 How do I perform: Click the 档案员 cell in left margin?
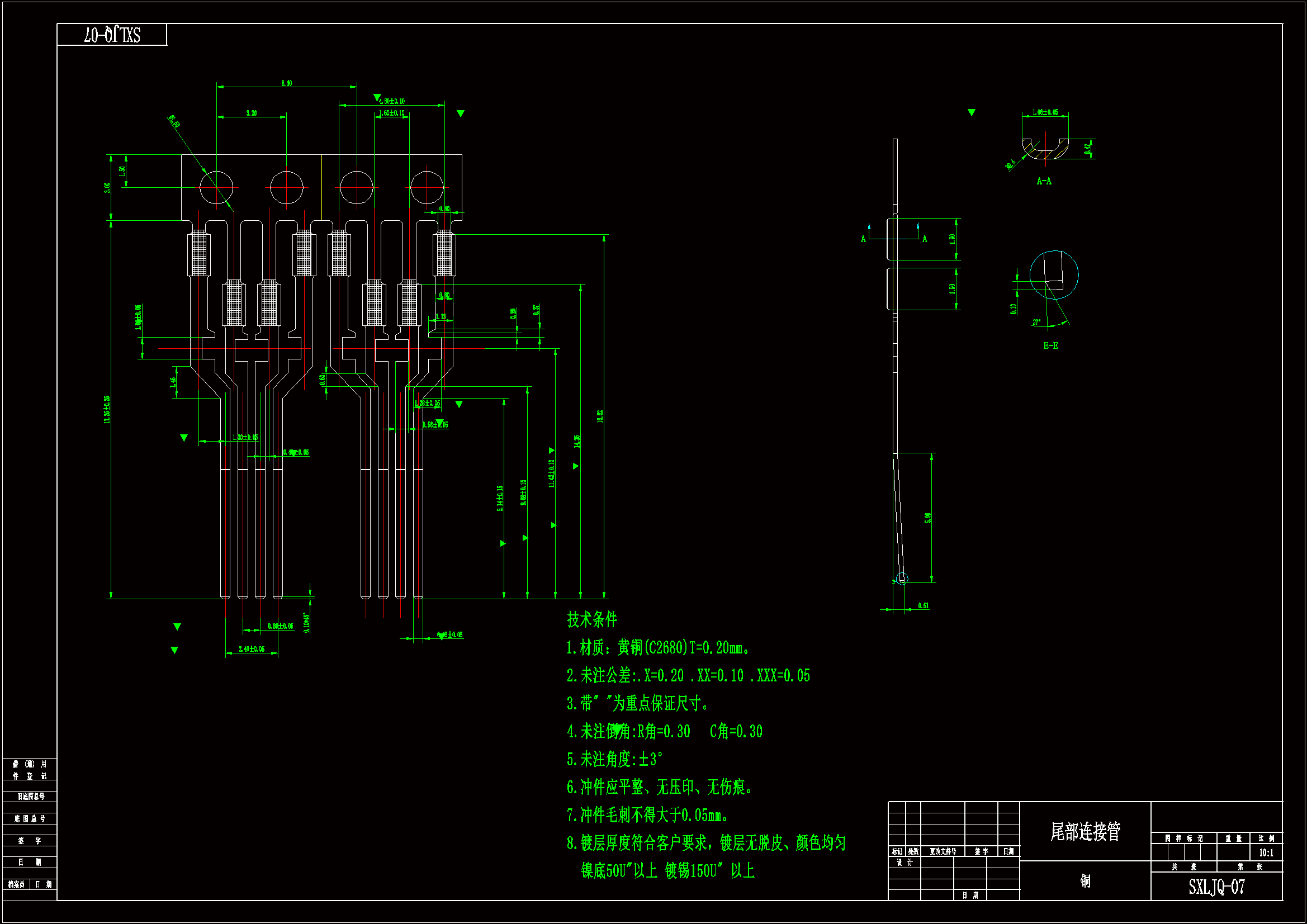[17, 884]
